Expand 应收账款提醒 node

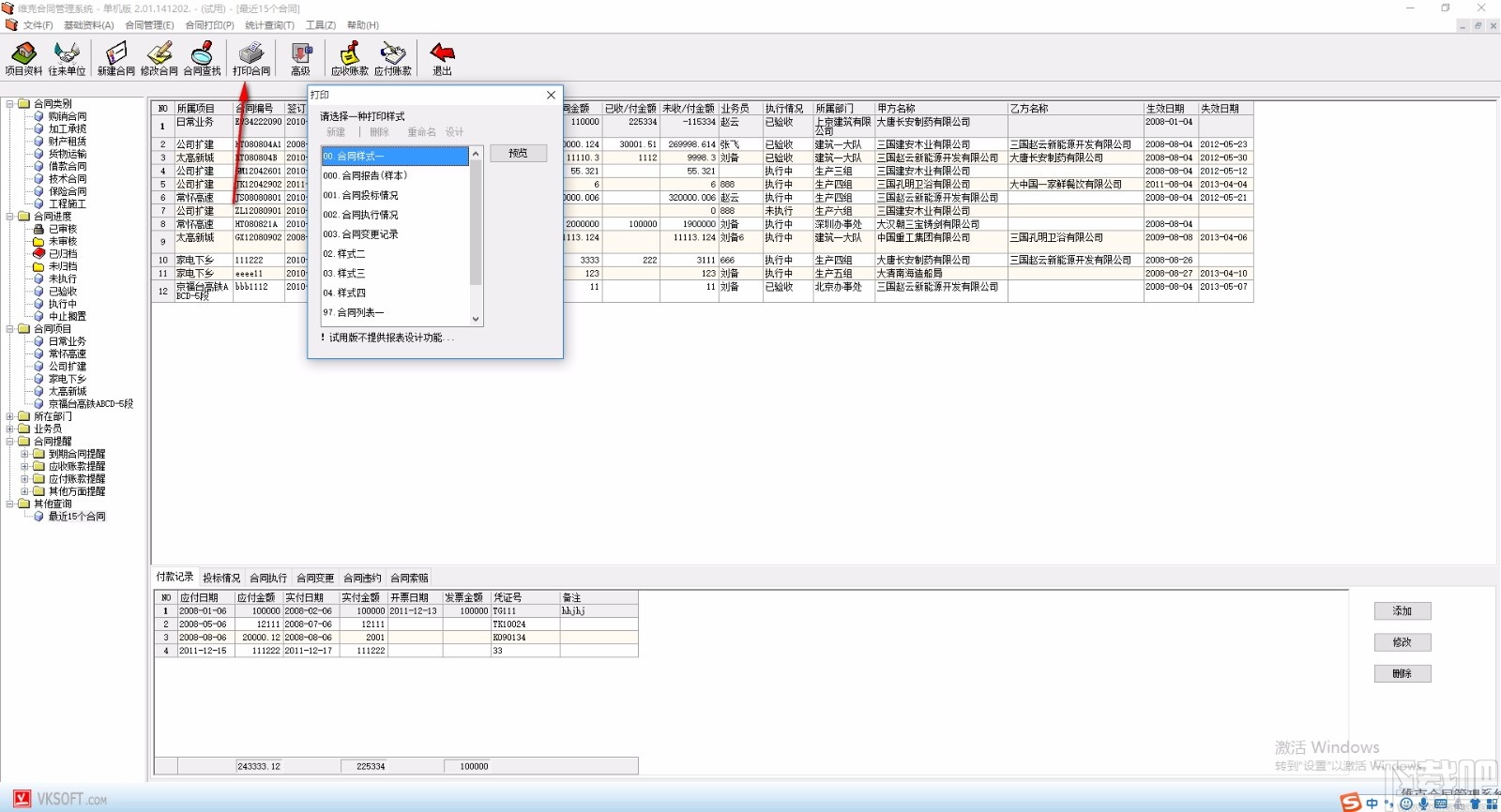pos(25,466)
